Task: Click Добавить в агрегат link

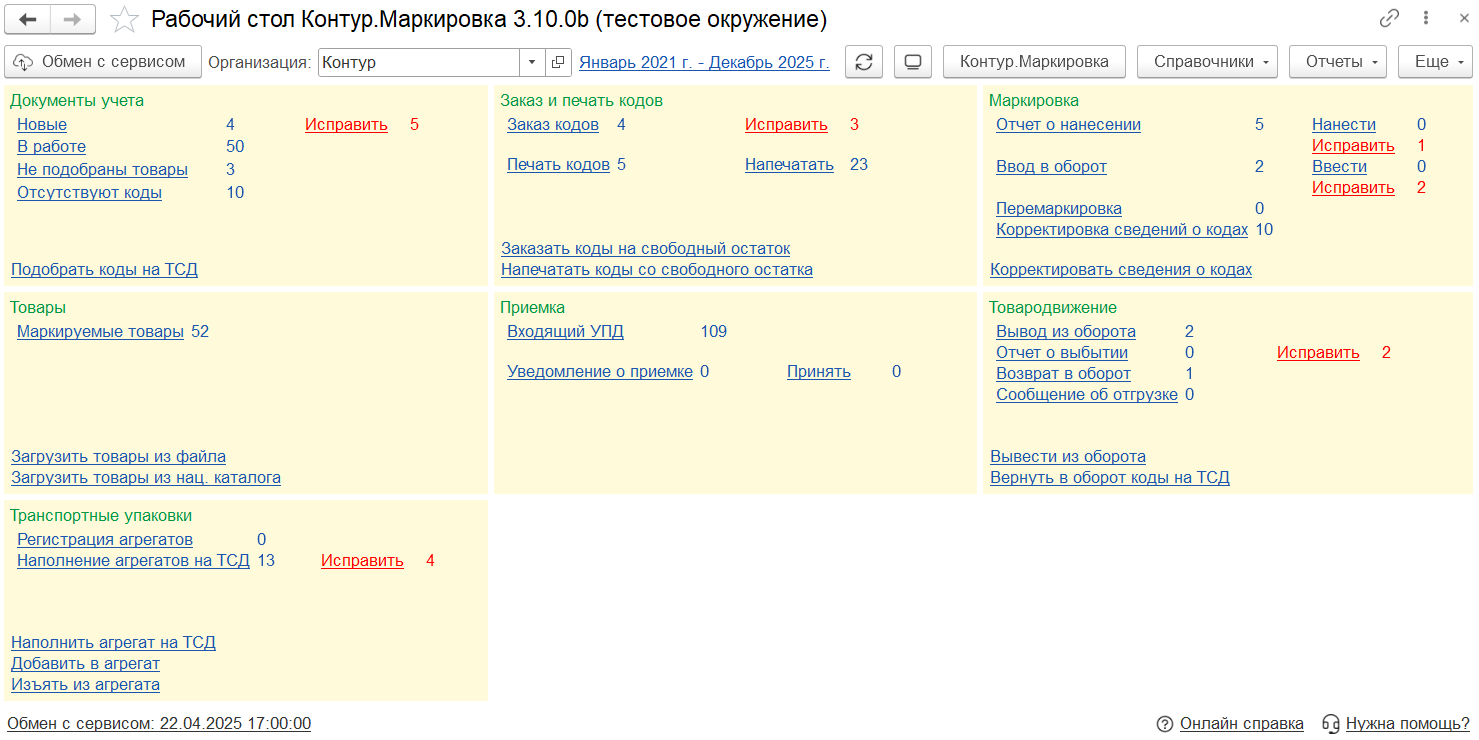Action: tap(85, 663)
